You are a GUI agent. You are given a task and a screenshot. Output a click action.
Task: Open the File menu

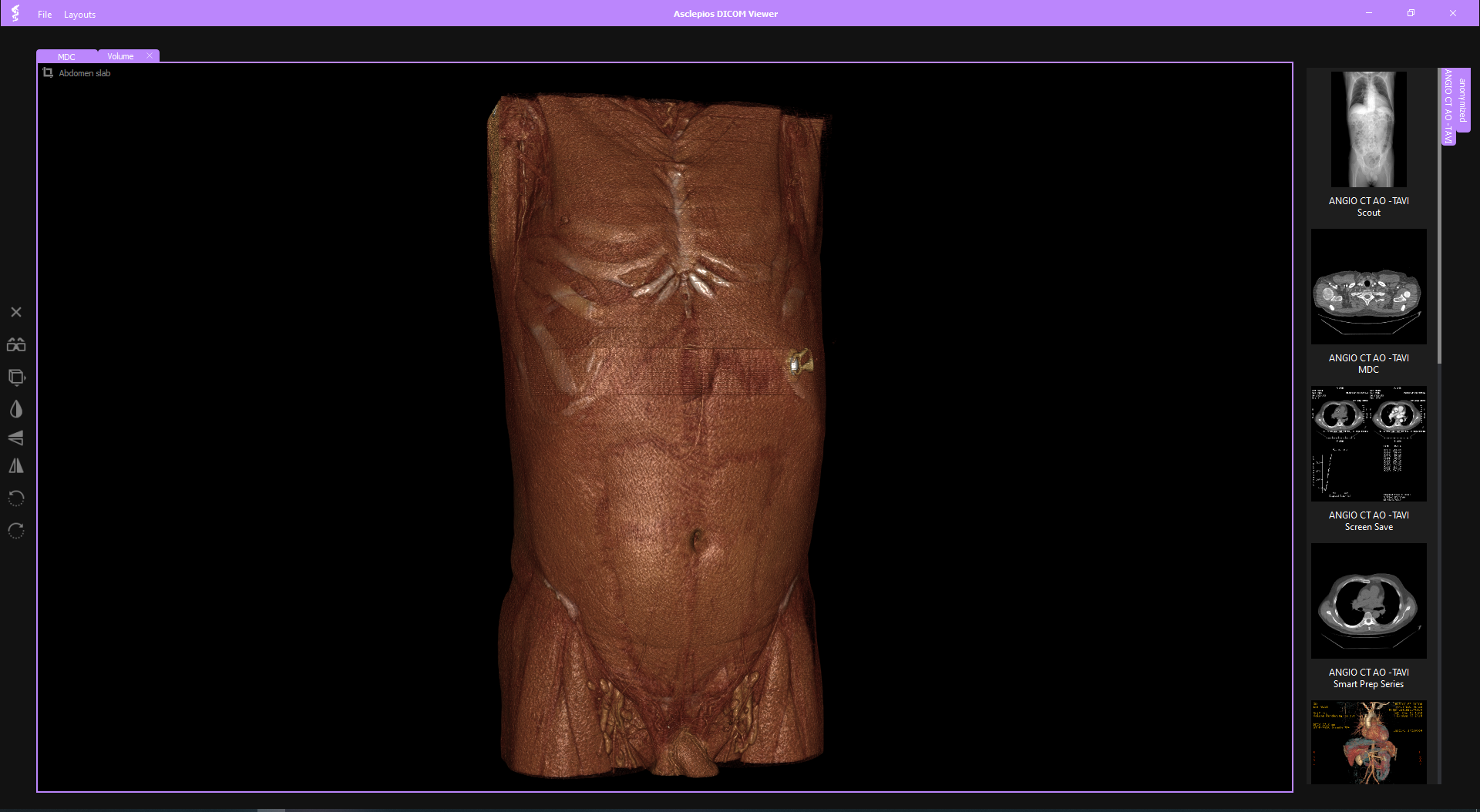click(x=45, y=15)
